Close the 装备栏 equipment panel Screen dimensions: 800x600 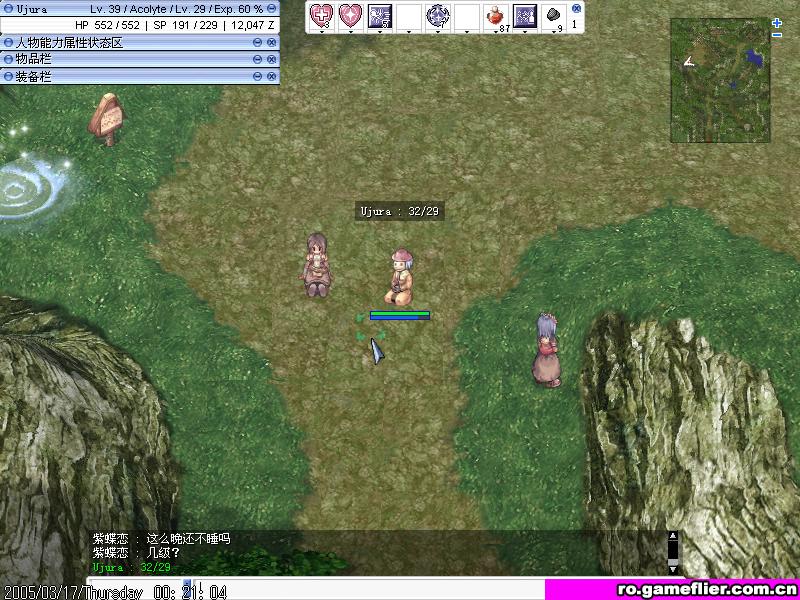(x=271, y=77)
